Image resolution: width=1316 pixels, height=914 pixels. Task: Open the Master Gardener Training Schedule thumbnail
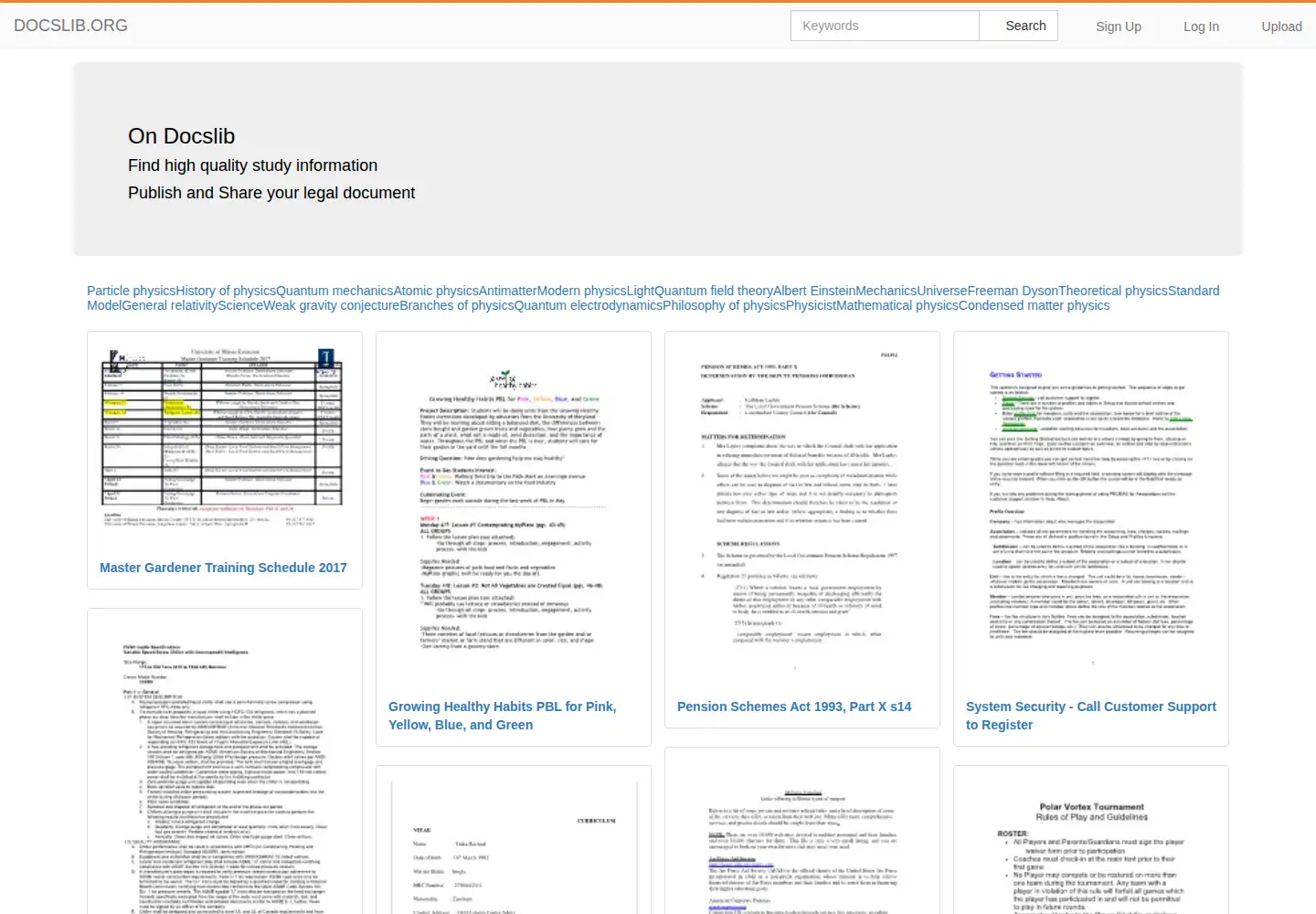pos(224,438)
